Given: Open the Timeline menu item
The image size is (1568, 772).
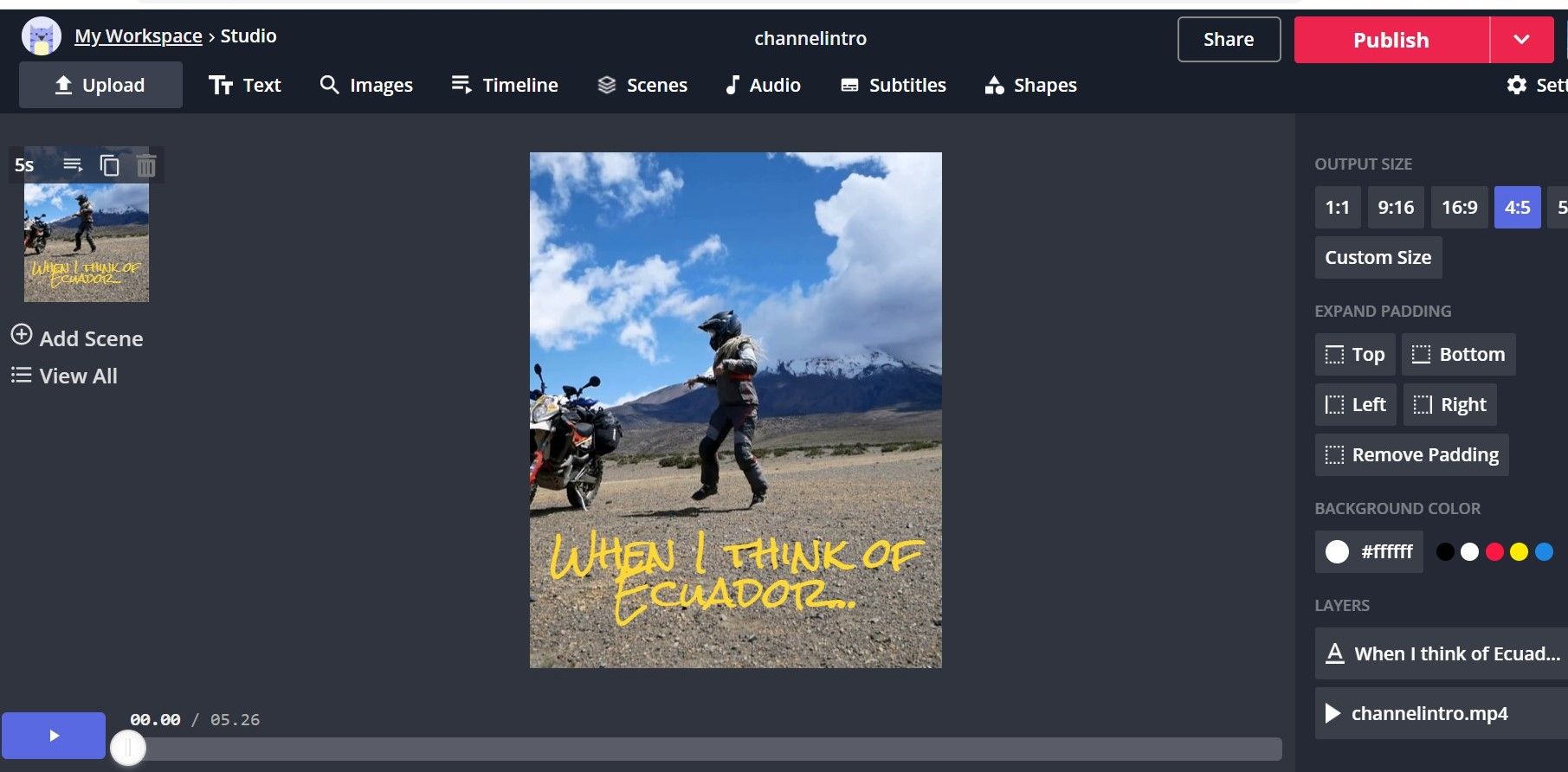Looking at the screenshot, I should (505, 85).
